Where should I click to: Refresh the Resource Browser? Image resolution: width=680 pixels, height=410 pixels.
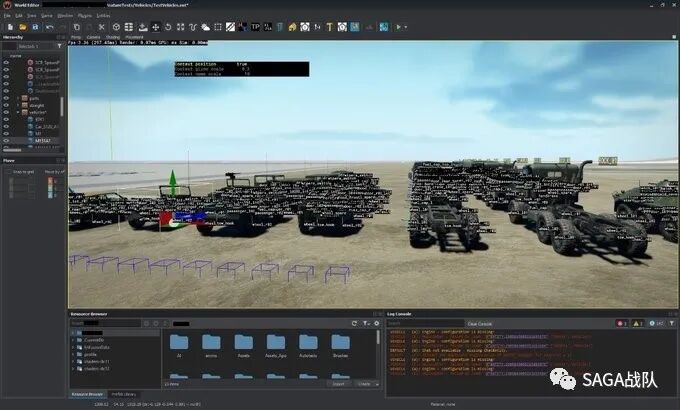coord(354,324)
